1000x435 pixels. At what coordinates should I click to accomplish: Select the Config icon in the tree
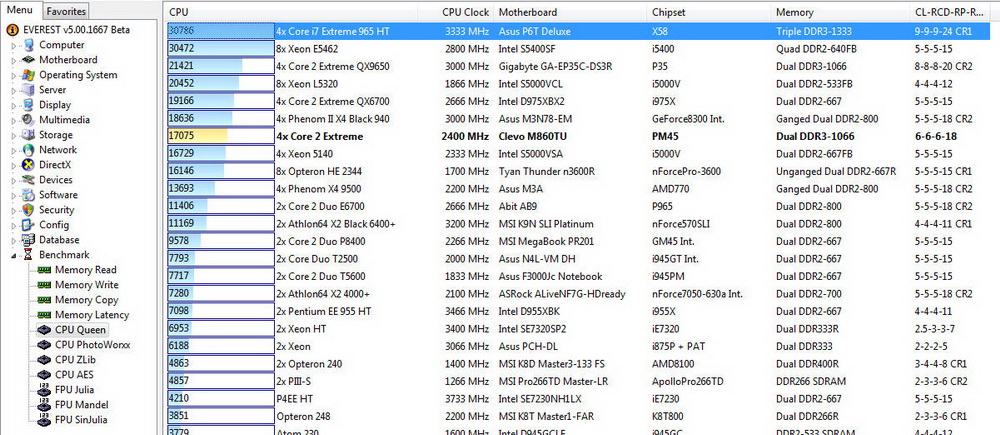28,225
